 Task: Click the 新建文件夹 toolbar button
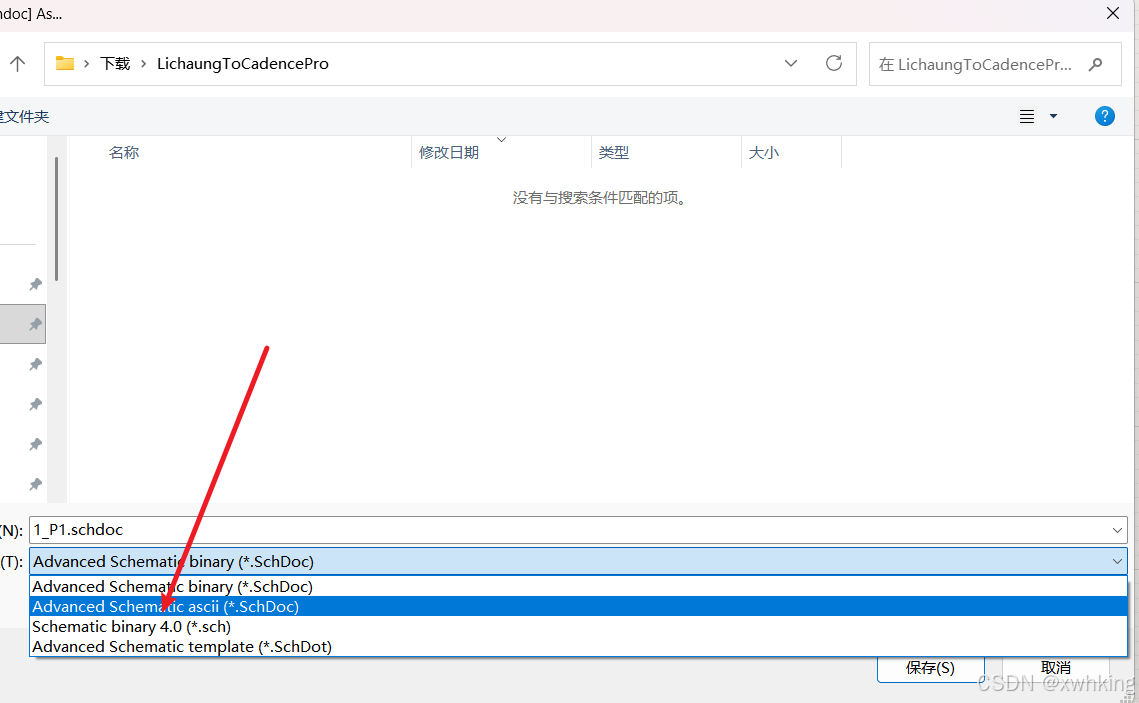point(24,117)
